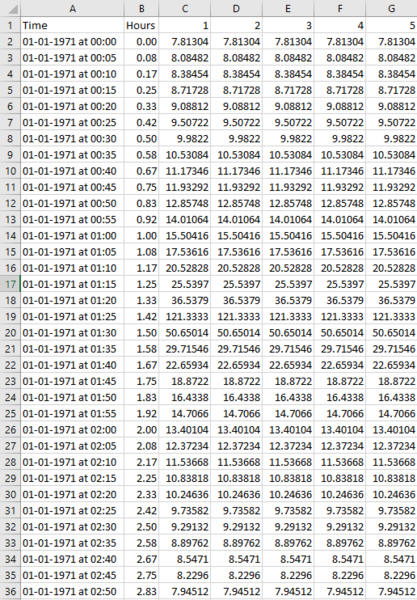The image size is (417, 600).
Task: Select 9.29132 in column F
Action: click(x=340, y=527)
